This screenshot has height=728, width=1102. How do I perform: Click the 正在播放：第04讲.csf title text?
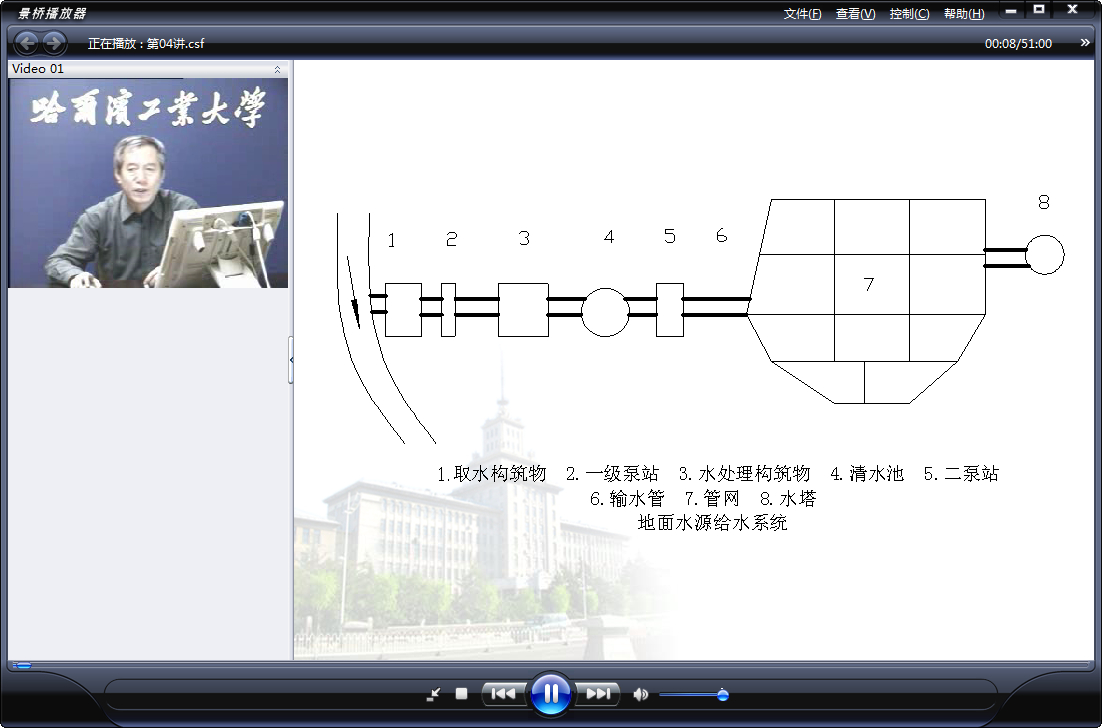click(x=146, y=44)
